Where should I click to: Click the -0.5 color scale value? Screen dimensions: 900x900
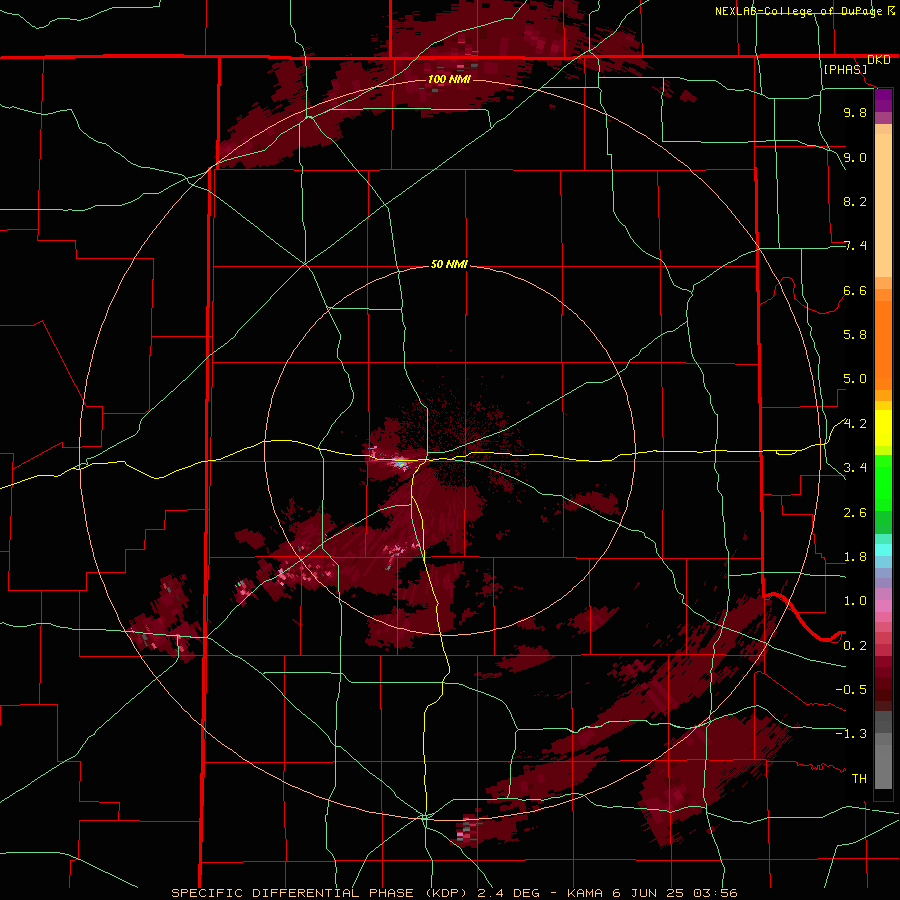point(851,690)
